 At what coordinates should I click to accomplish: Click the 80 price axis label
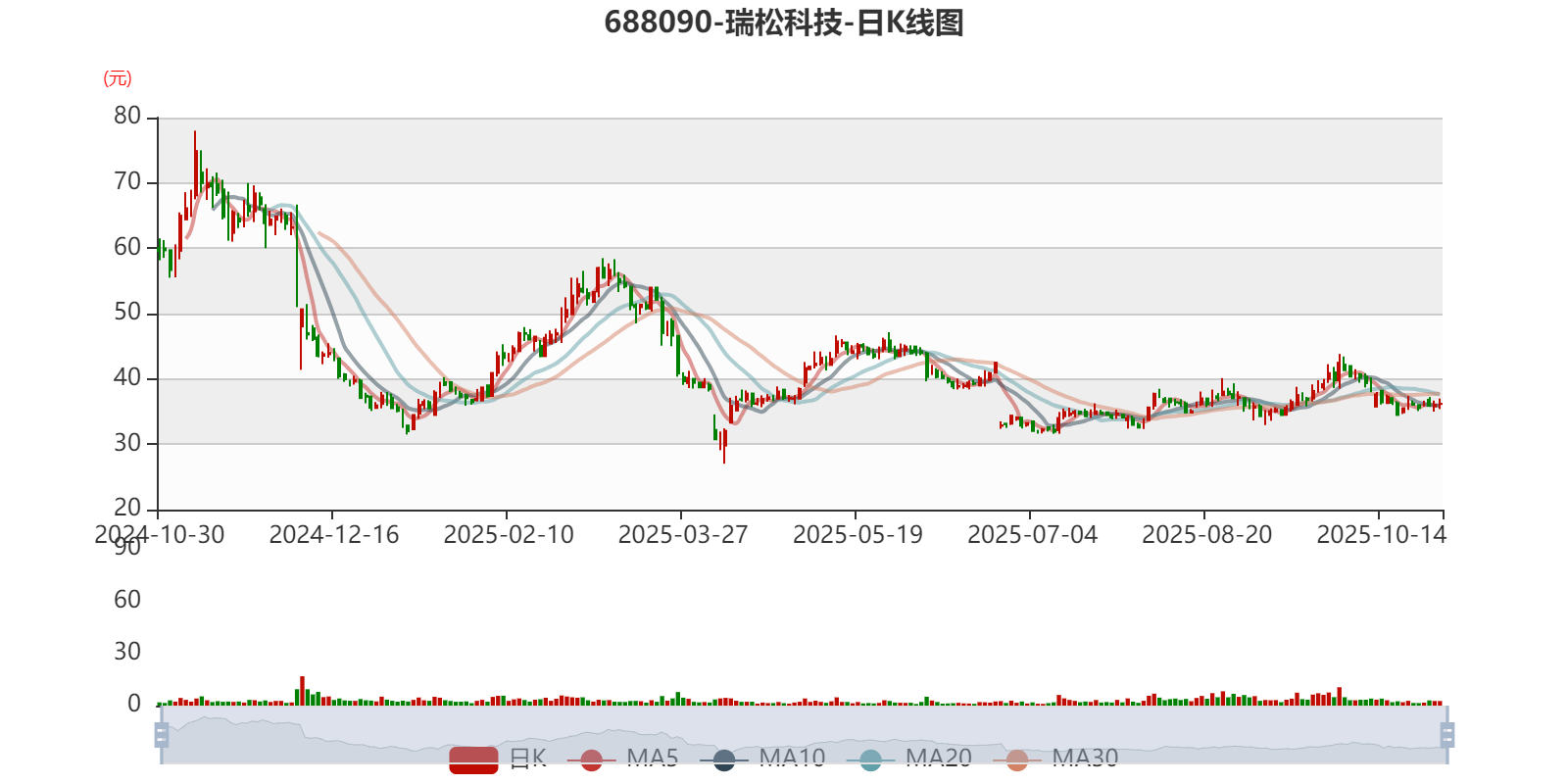[127, 117]
